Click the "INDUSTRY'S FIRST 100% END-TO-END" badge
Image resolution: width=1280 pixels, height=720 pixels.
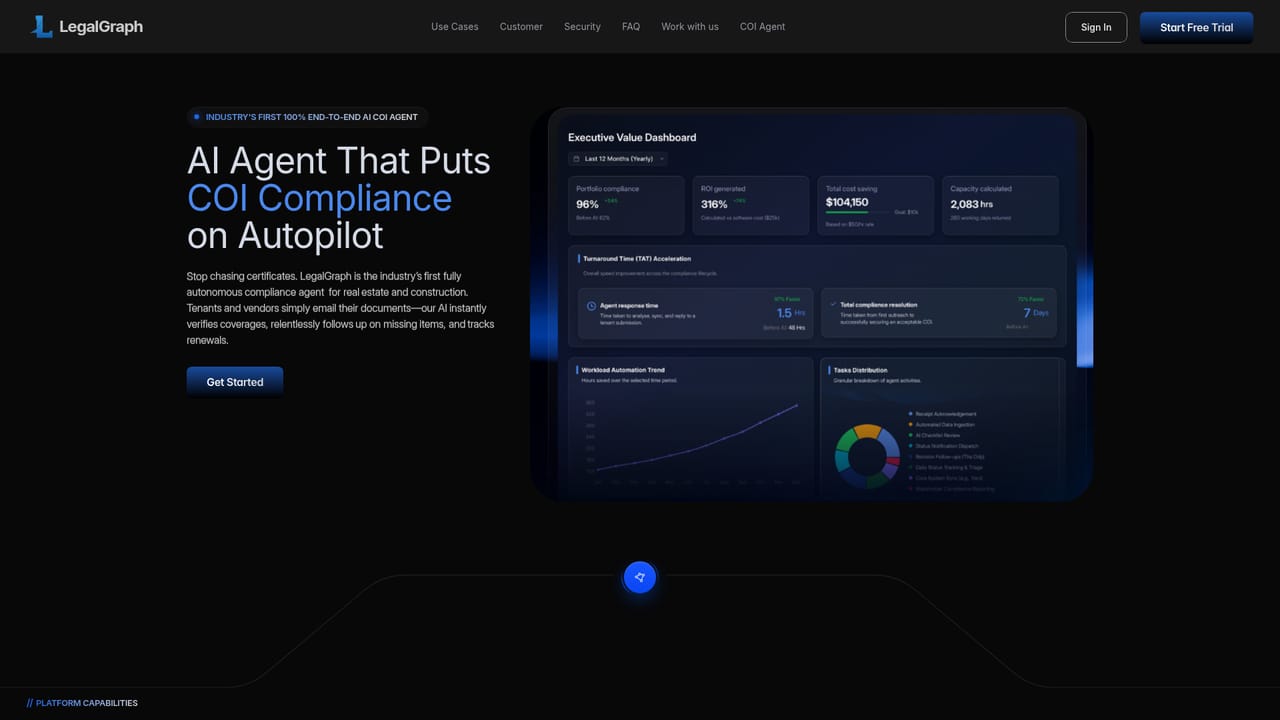point(307,117)
